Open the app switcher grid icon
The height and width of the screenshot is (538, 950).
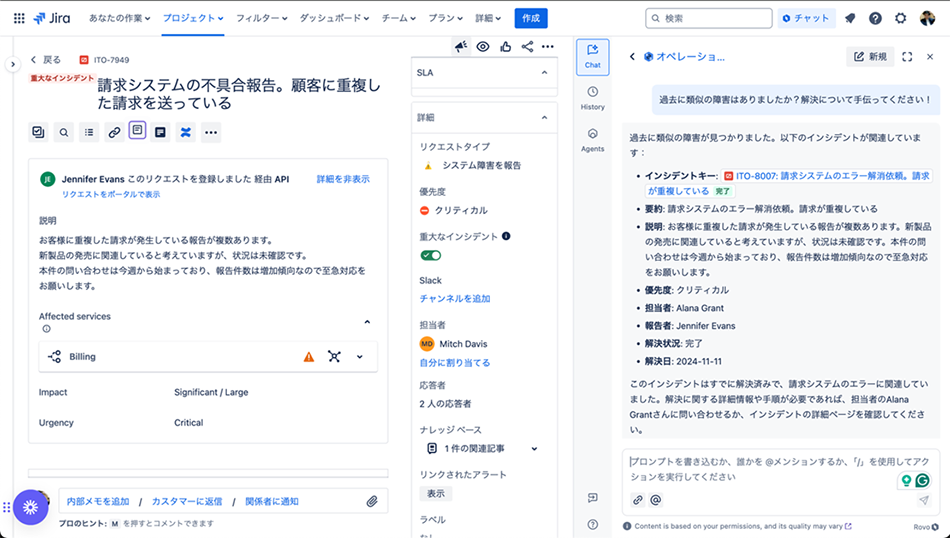19,18
